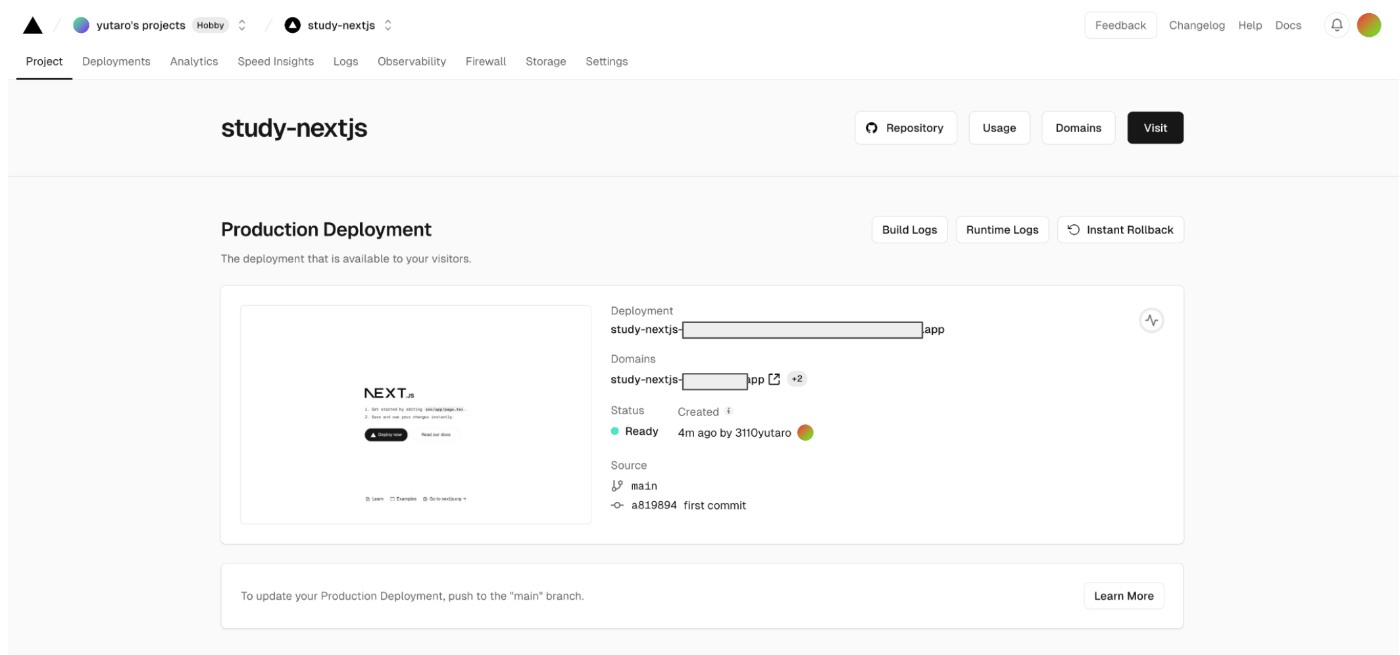The image size is (1400, 655).
Task: Click the study-nextjs project icon in breadcrumb
Action: (x=292, y=25)
